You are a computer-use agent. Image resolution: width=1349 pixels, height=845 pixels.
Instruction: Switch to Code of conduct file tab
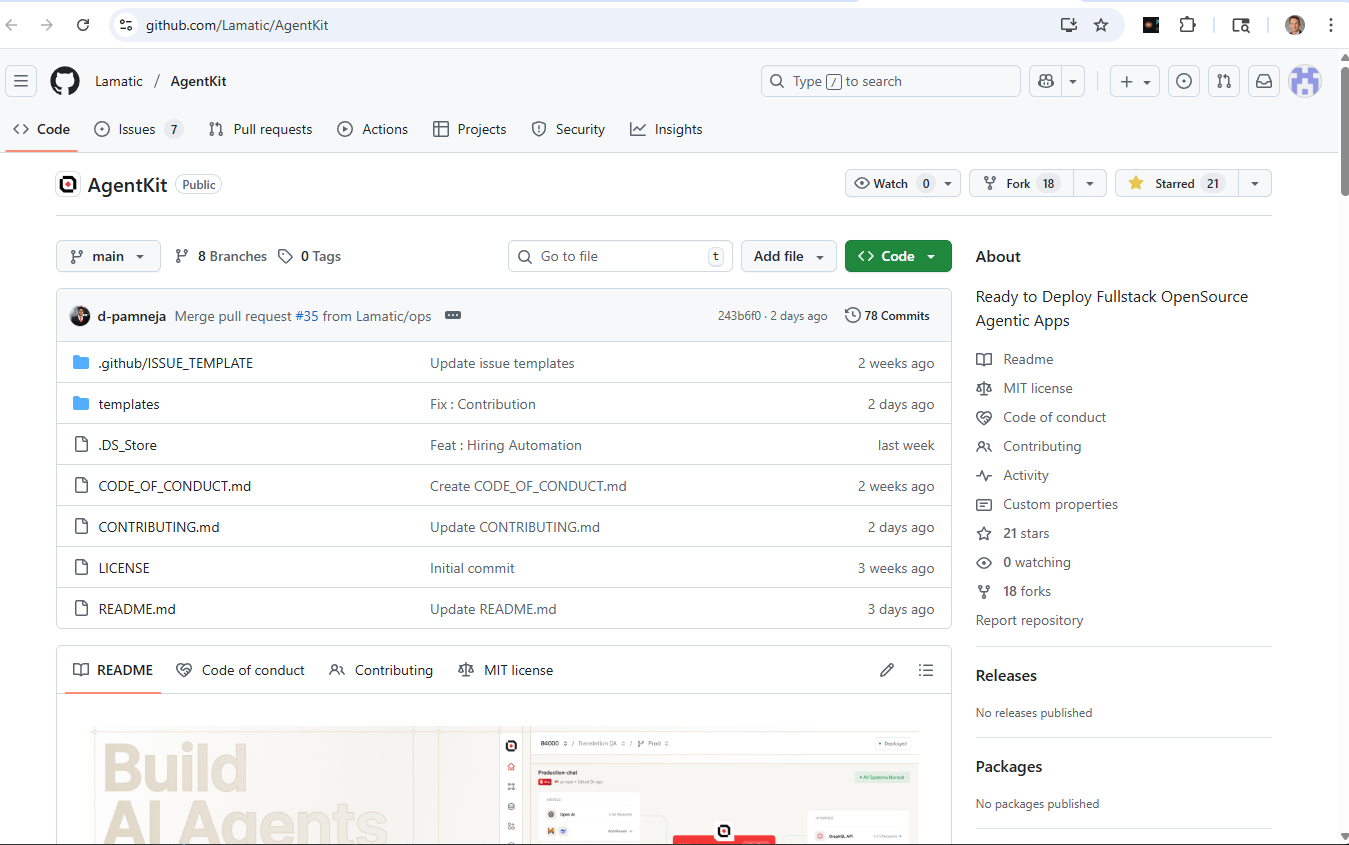[240, 670]
